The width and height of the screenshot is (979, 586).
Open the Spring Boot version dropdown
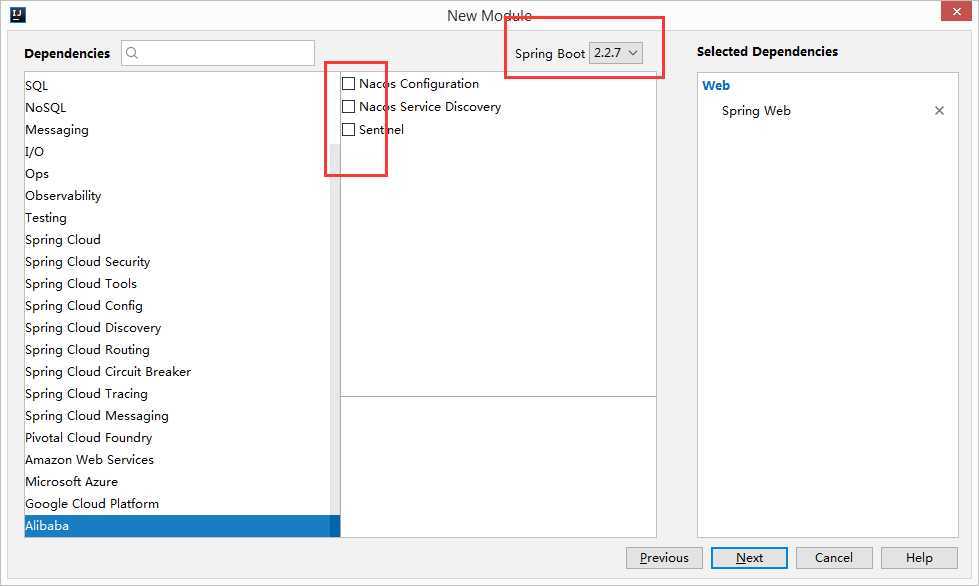[616, 53]
